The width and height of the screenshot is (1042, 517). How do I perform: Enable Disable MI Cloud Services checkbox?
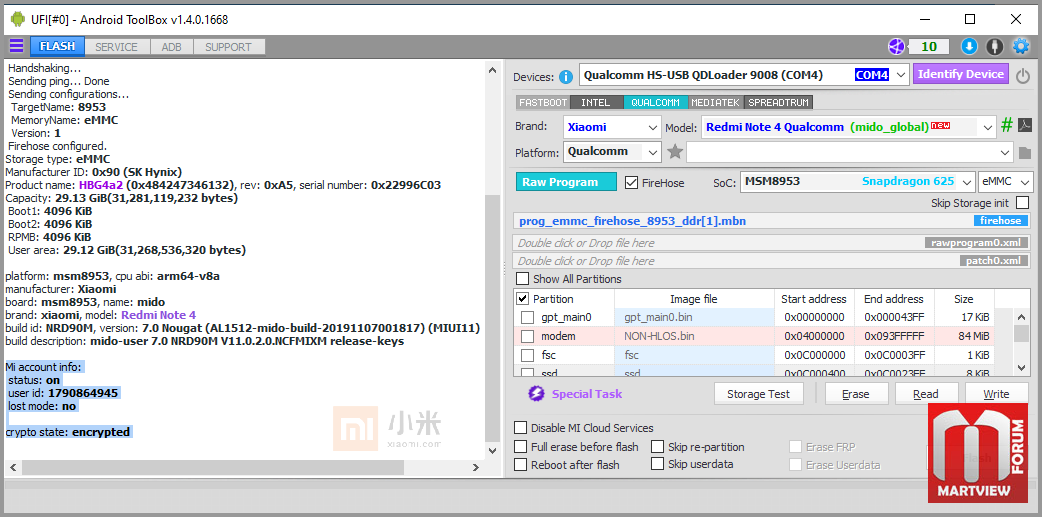[x=520, y=428]
